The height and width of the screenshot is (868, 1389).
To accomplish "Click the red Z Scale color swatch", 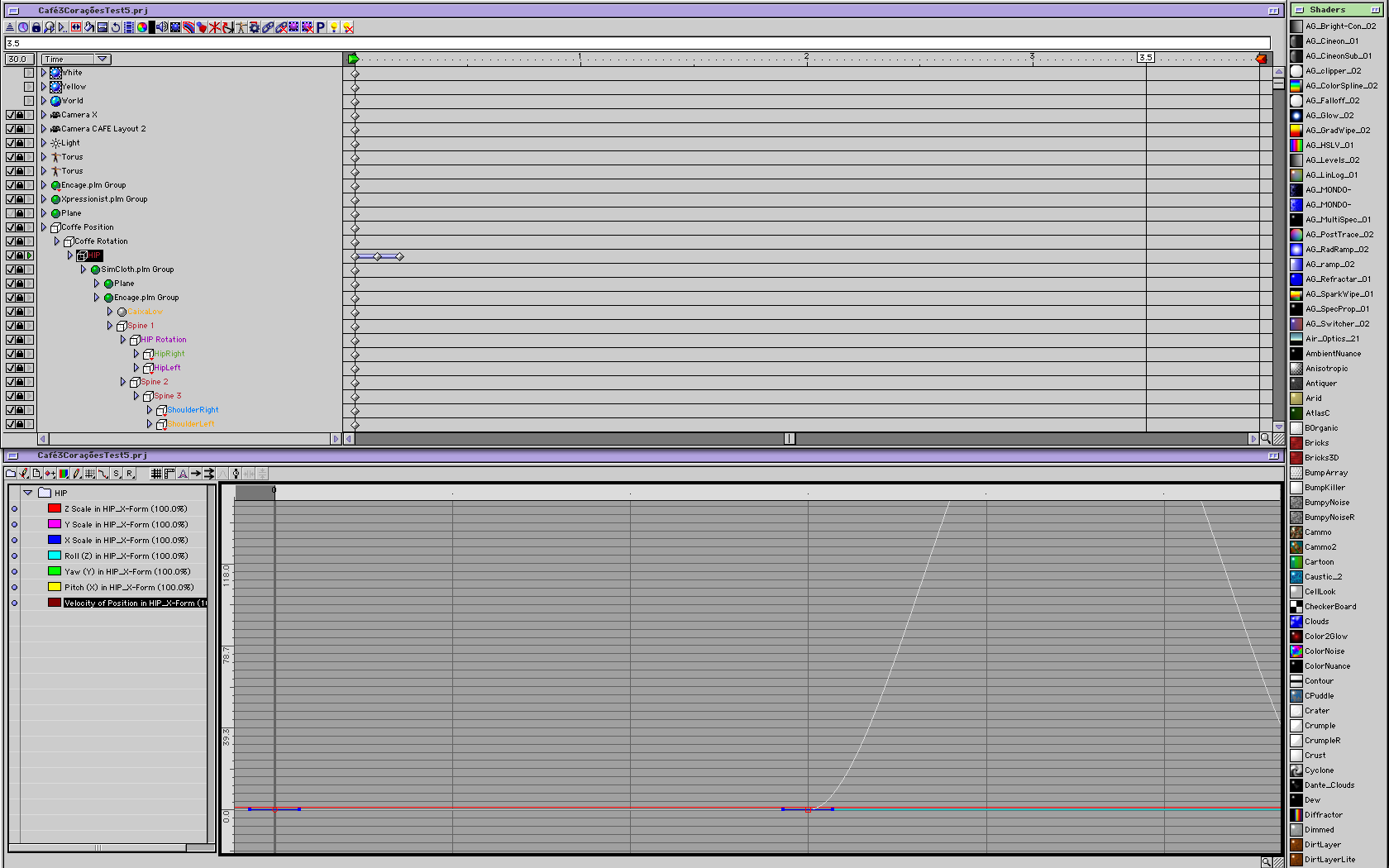I will pos(55,508).
